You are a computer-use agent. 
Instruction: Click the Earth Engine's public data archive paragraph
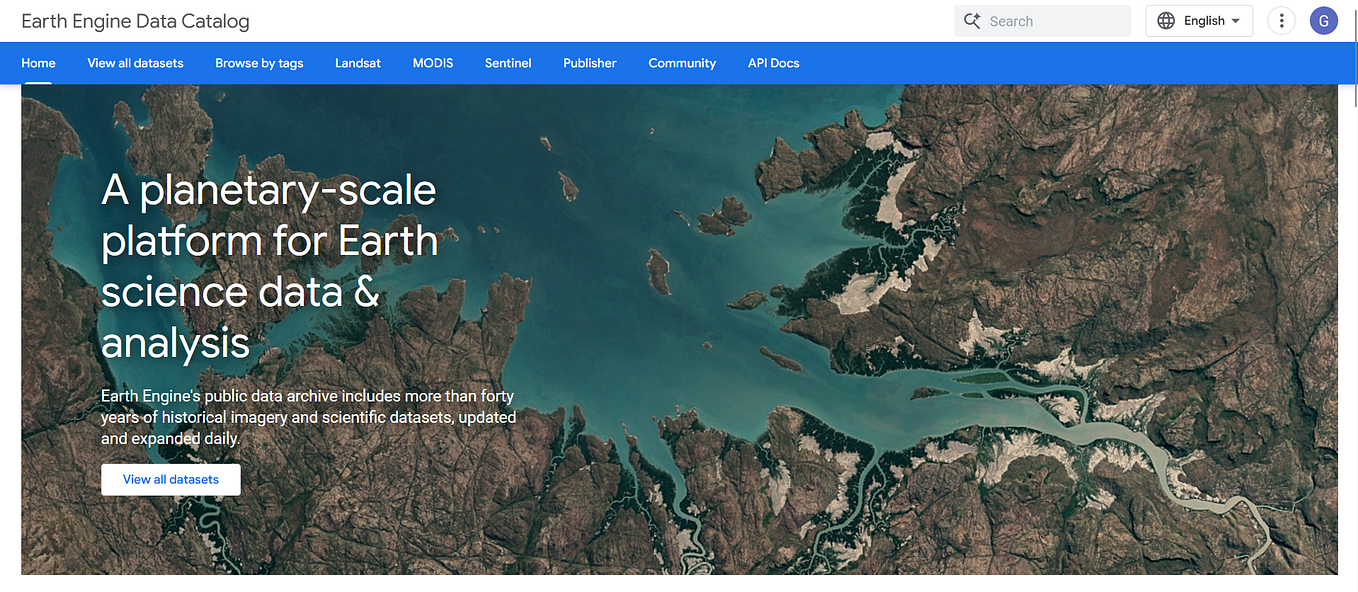[308, 417]
